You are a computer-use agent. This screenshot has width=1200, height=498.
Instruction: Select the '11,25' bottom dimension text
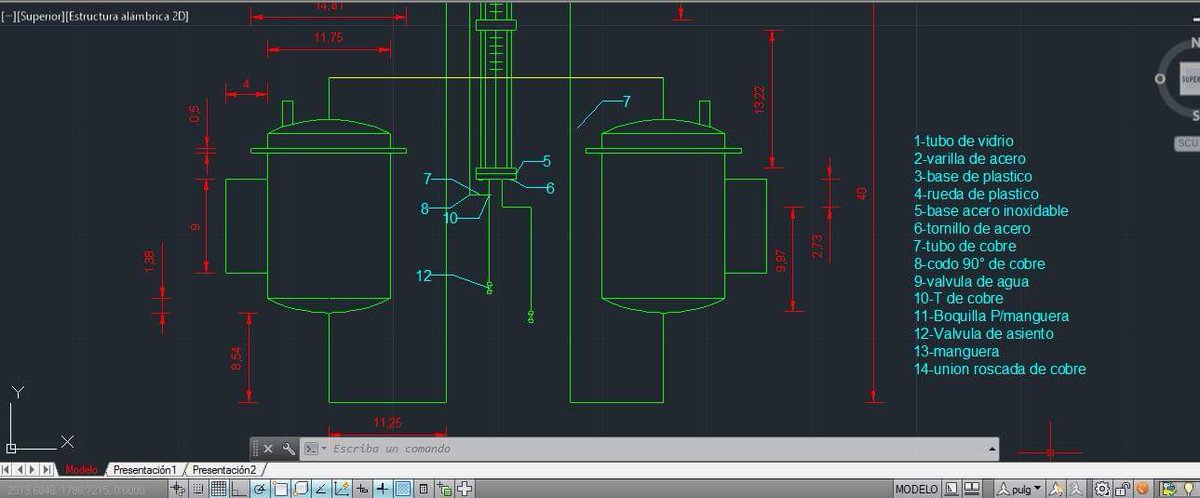tap(387, 424)
